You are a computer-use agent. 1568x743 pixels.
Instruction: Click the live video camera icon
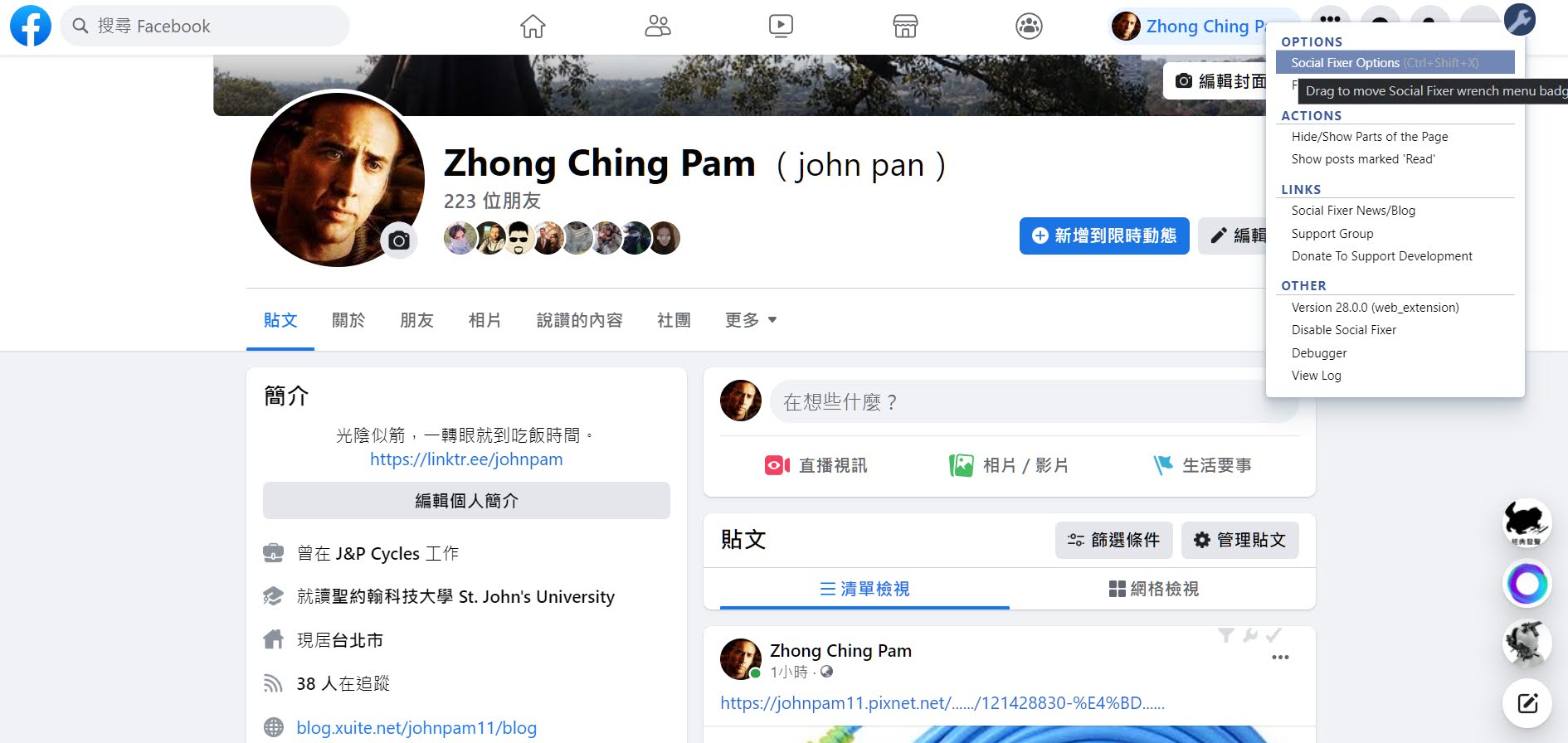(777, 465)
